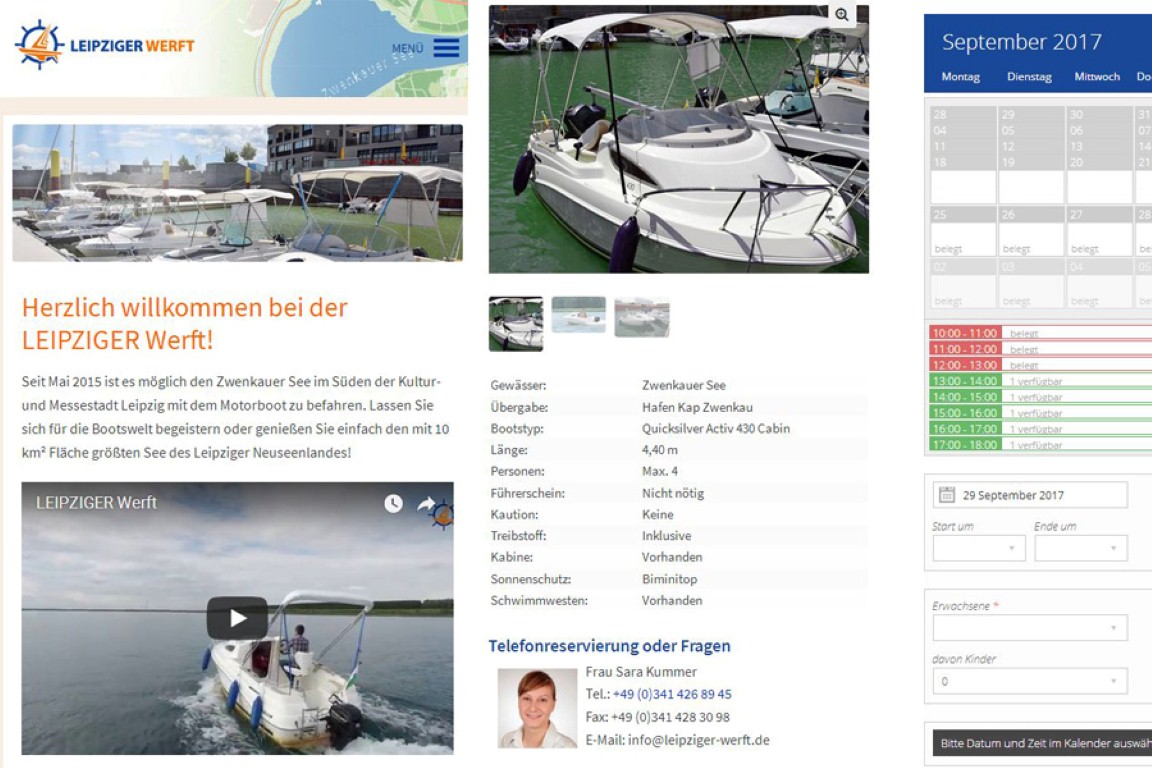Select the third boat thumbnail
Viewport: 1152px width, 768px height.
click(x=641, y=317)
